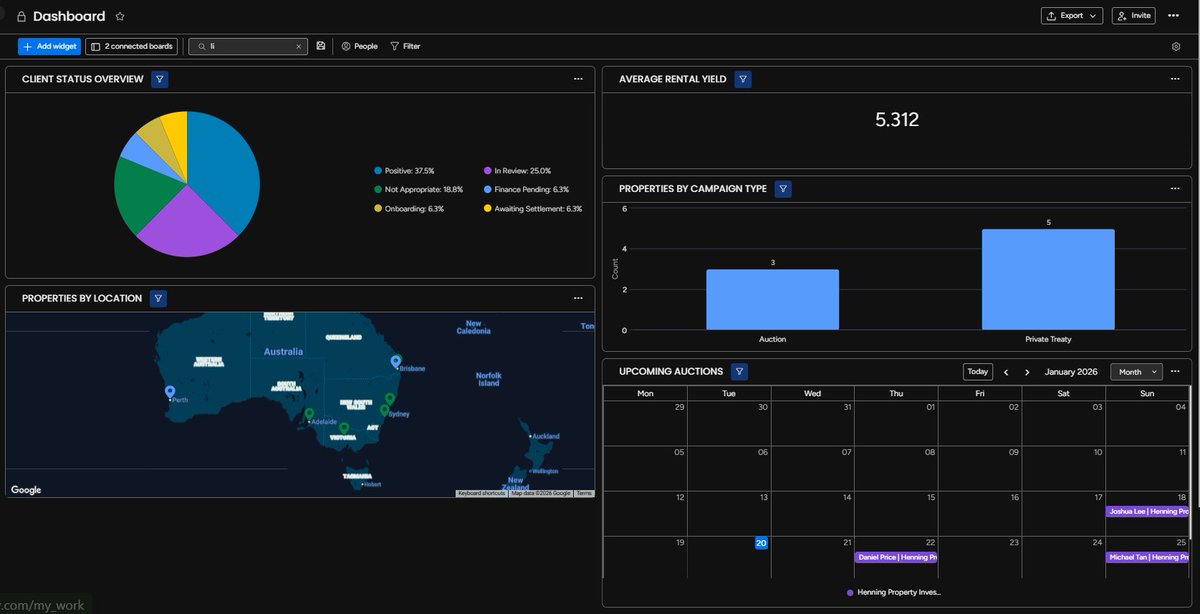1200x614 pixels.
Task: Click the filter icon on Upcoming Auctions
Action: pos(739,371)
